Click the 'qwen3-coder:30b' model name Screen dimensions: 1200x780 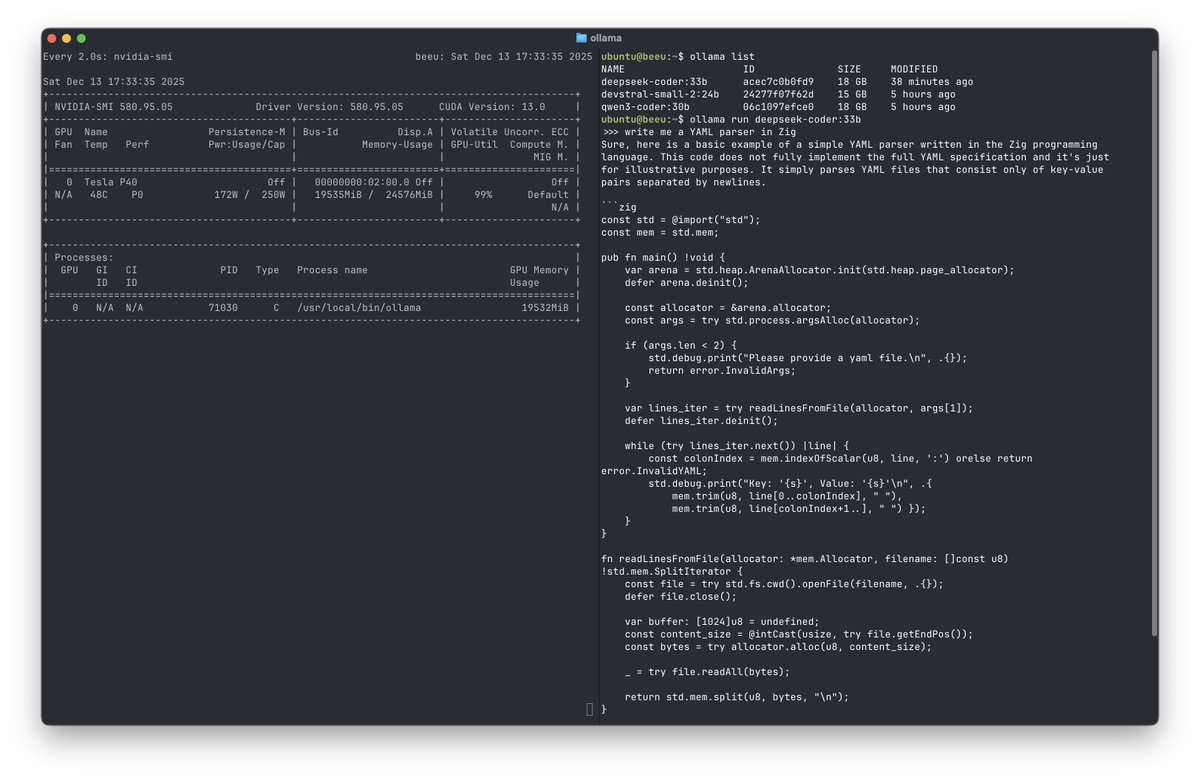(x=645, y=107)
